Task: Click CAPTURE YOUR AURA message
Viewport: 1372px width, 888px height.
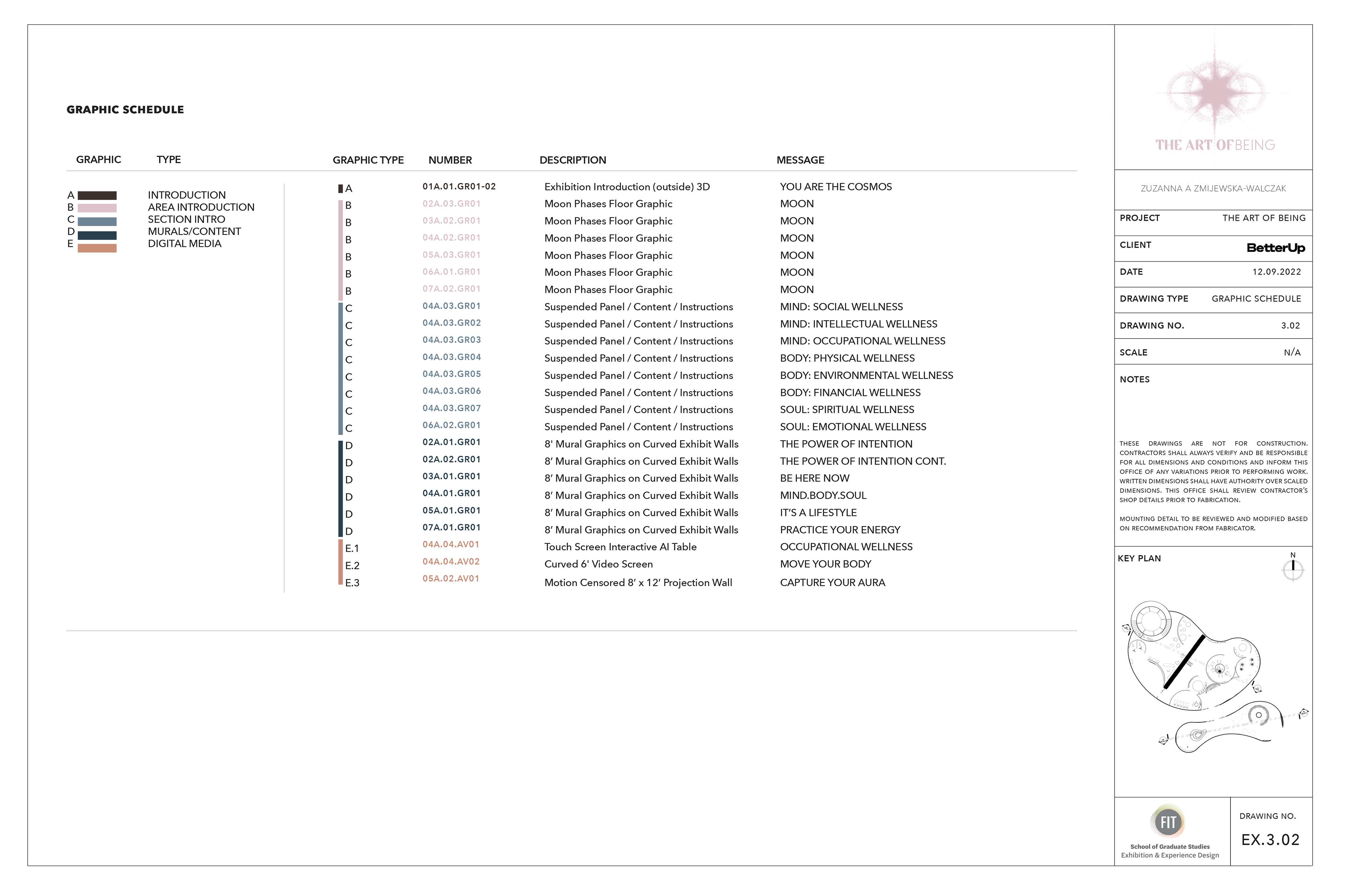Action: tap(832, 582)
